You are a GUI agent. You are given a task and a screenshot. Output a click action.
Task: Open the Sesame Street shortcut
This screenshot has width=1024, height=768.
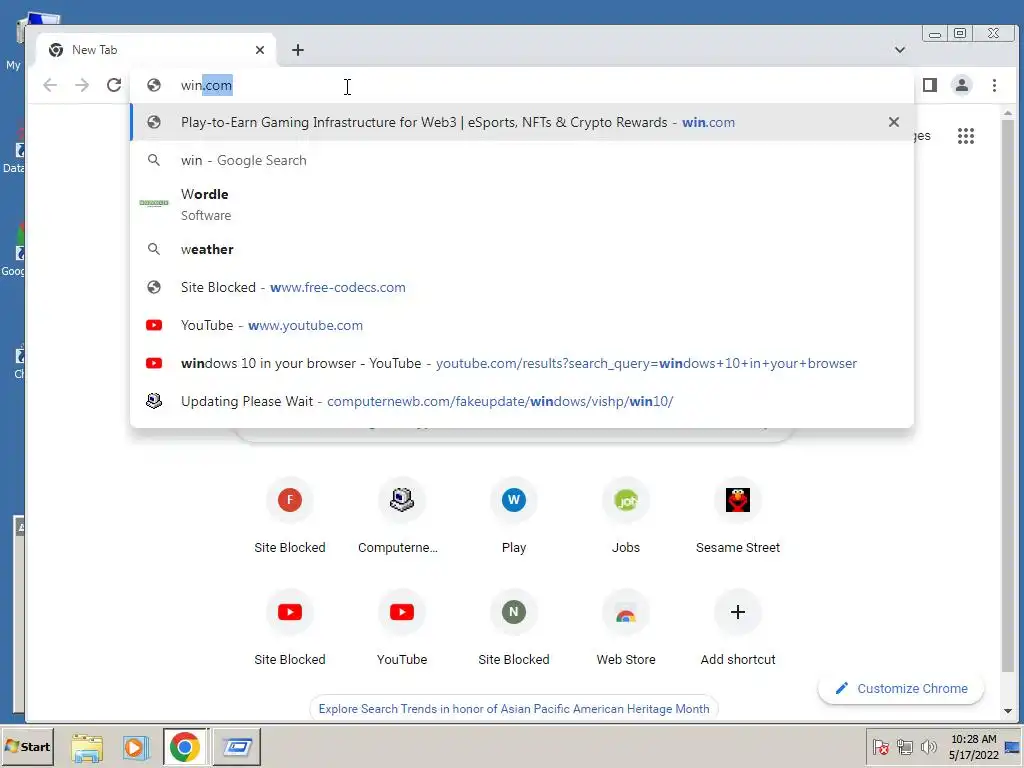click(738, 516)
